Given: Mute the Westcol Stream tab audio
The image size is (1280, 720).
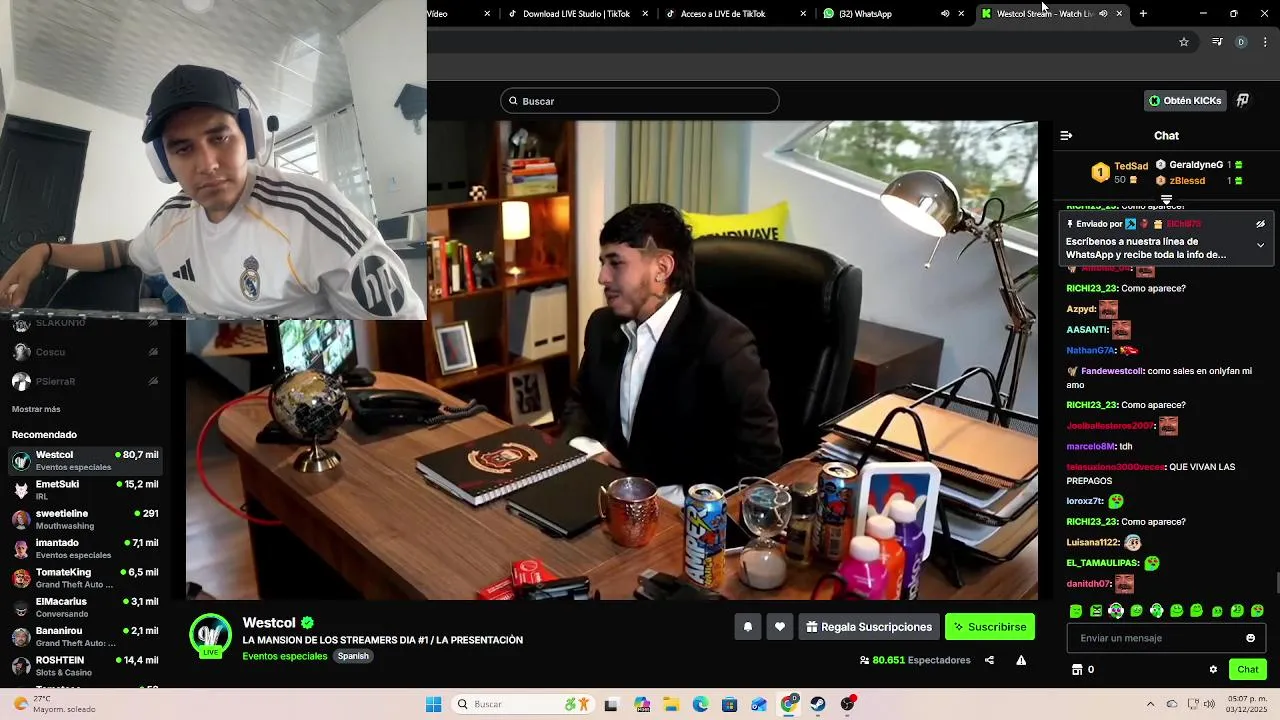Looking at the screenshot, I should coord(1103,14).
